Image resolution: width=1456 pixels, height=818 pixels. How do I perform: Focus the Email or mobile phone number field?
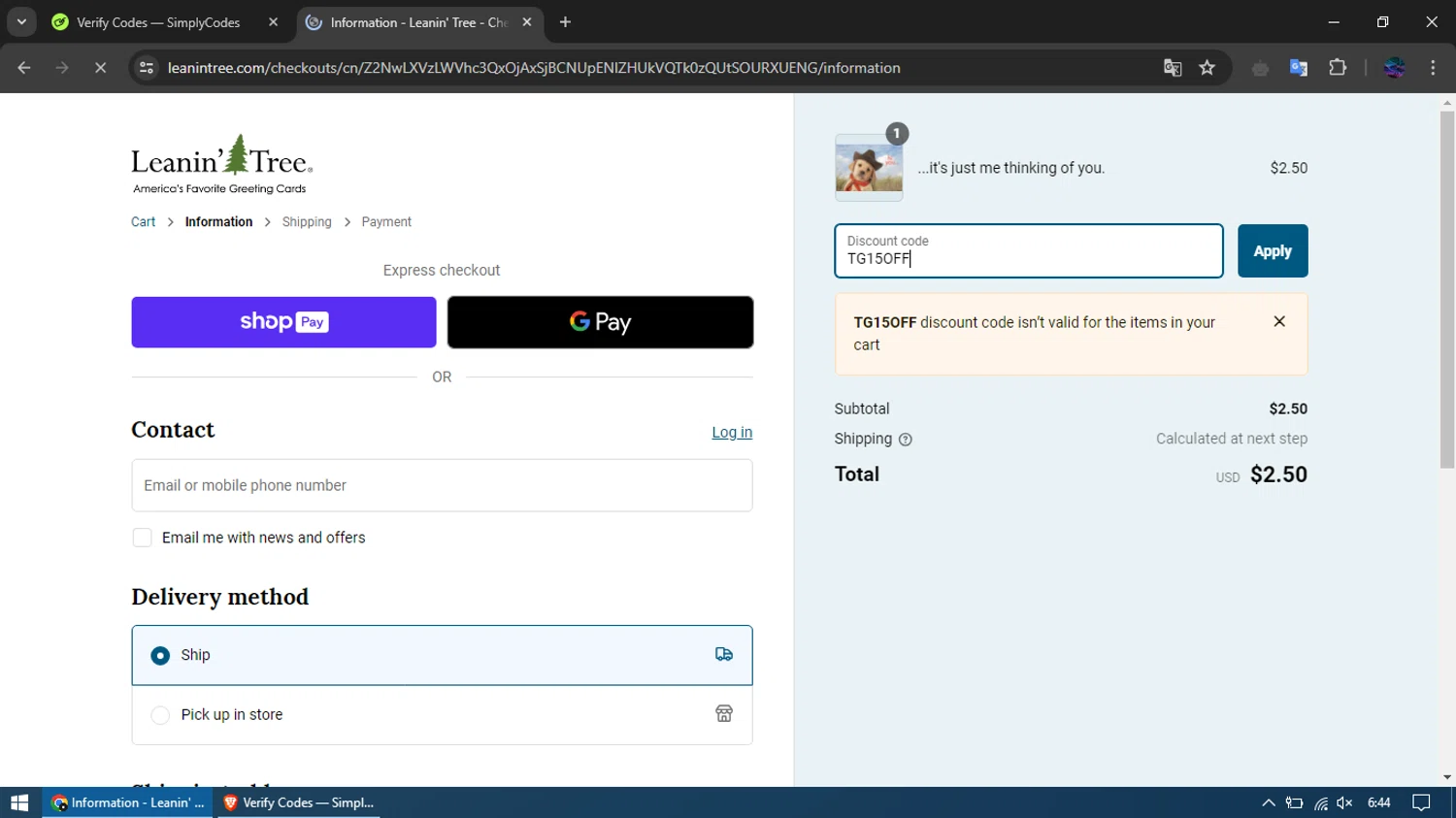tap(442, 485)
